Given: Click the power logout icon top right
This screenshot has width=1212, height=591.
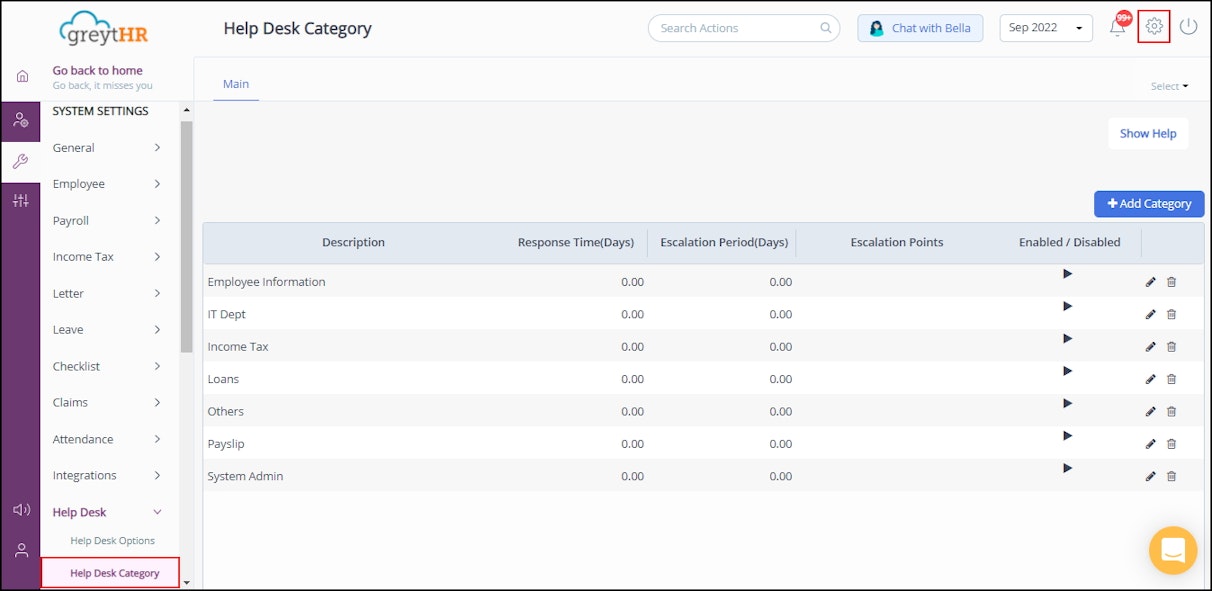Looking at the screenshot, I should [x=1188, y=27].
